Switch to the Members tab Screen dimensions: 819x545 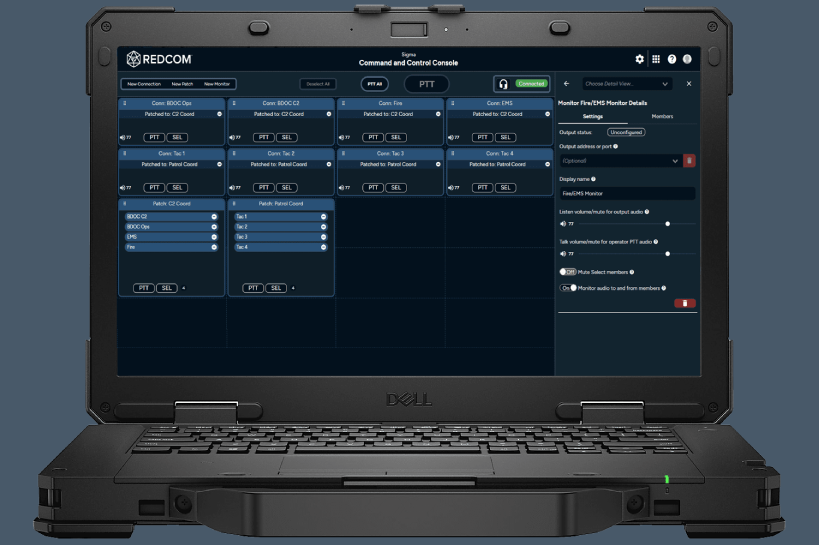coord(662,117)
